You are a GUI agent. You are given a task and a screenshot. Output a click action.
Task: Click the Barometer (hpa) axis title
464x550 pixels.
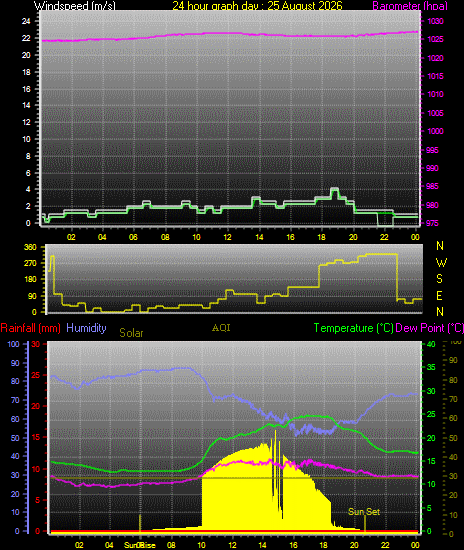[410, 6]
